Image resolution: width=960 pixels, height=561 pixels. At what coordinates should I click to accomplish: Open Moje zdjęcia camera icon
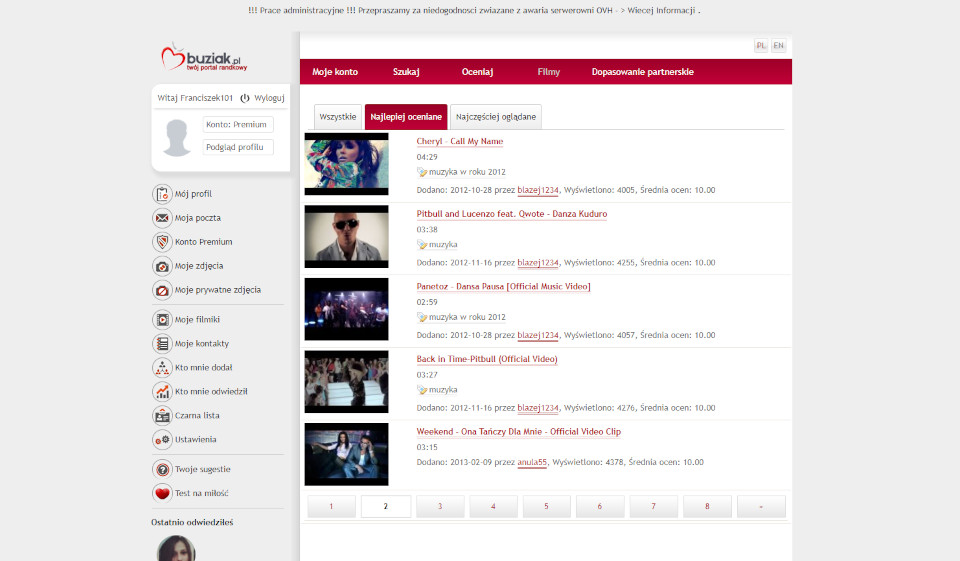(162, 266)
